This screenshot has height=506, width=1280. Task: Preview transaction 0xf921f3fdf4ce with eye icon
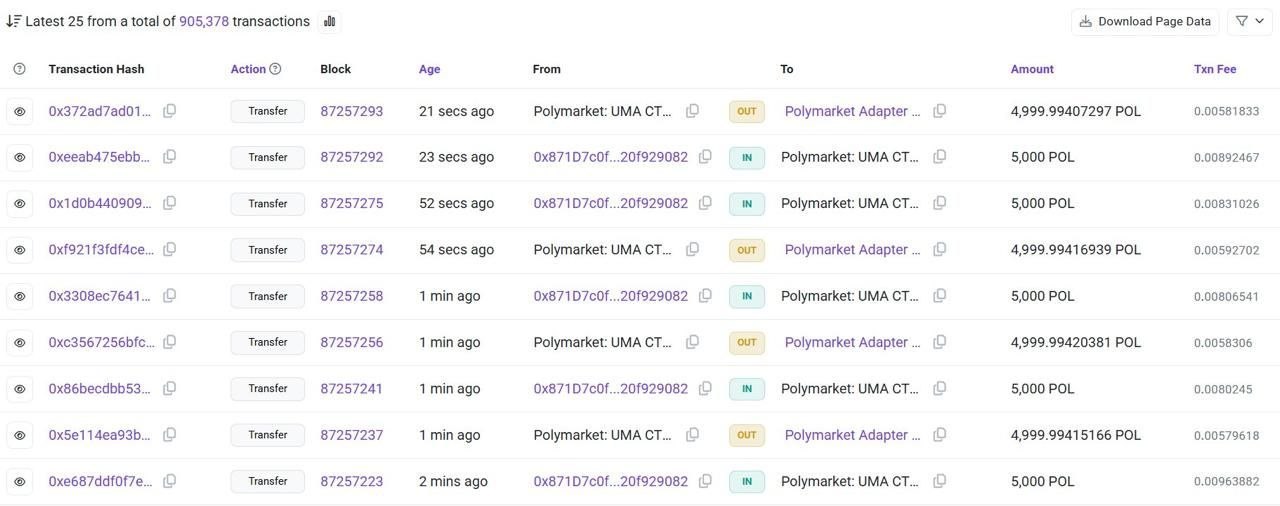click(19, 250)
